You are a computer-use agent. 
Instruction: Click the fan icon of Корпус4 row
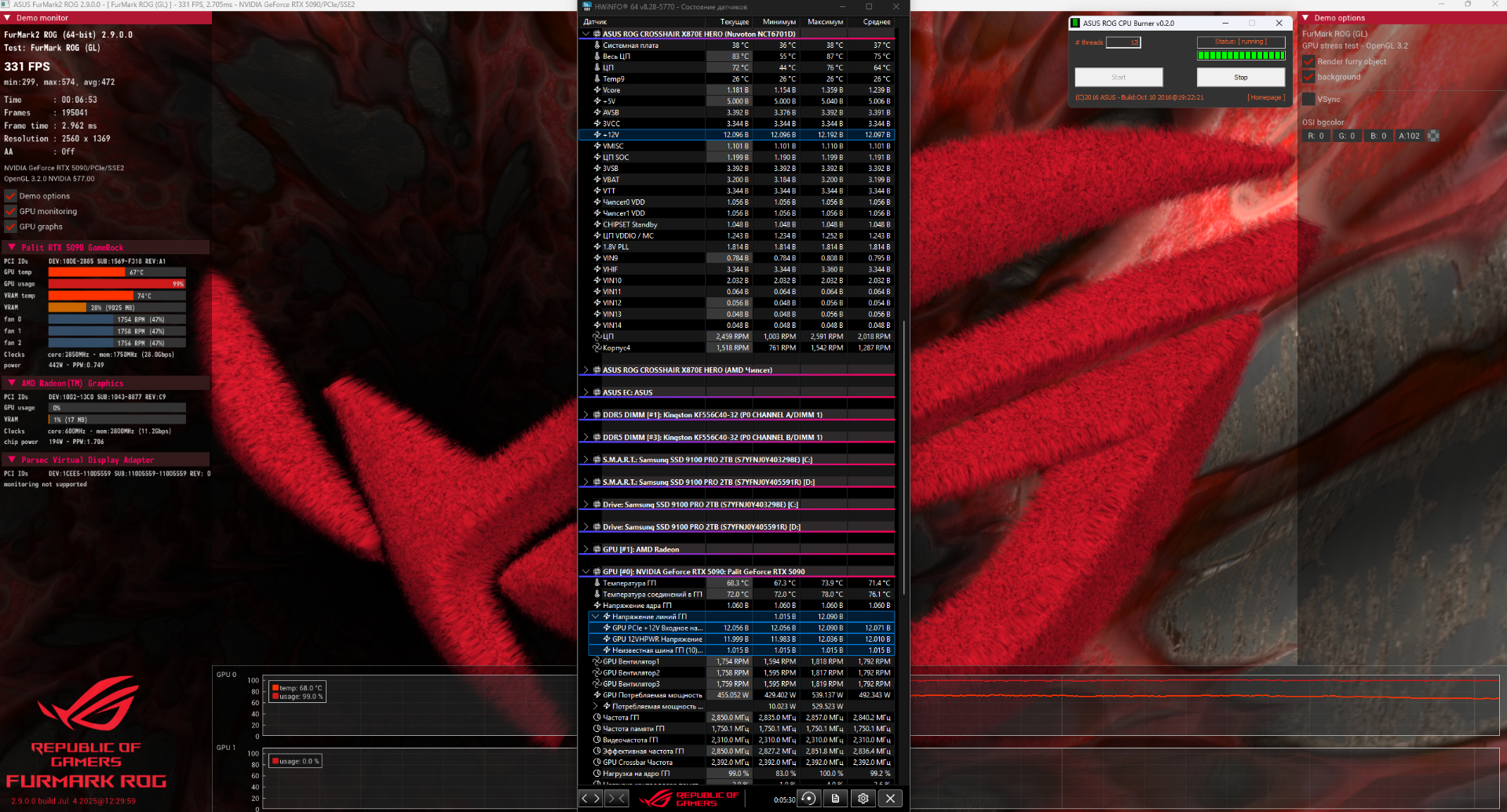pos(597,348)
